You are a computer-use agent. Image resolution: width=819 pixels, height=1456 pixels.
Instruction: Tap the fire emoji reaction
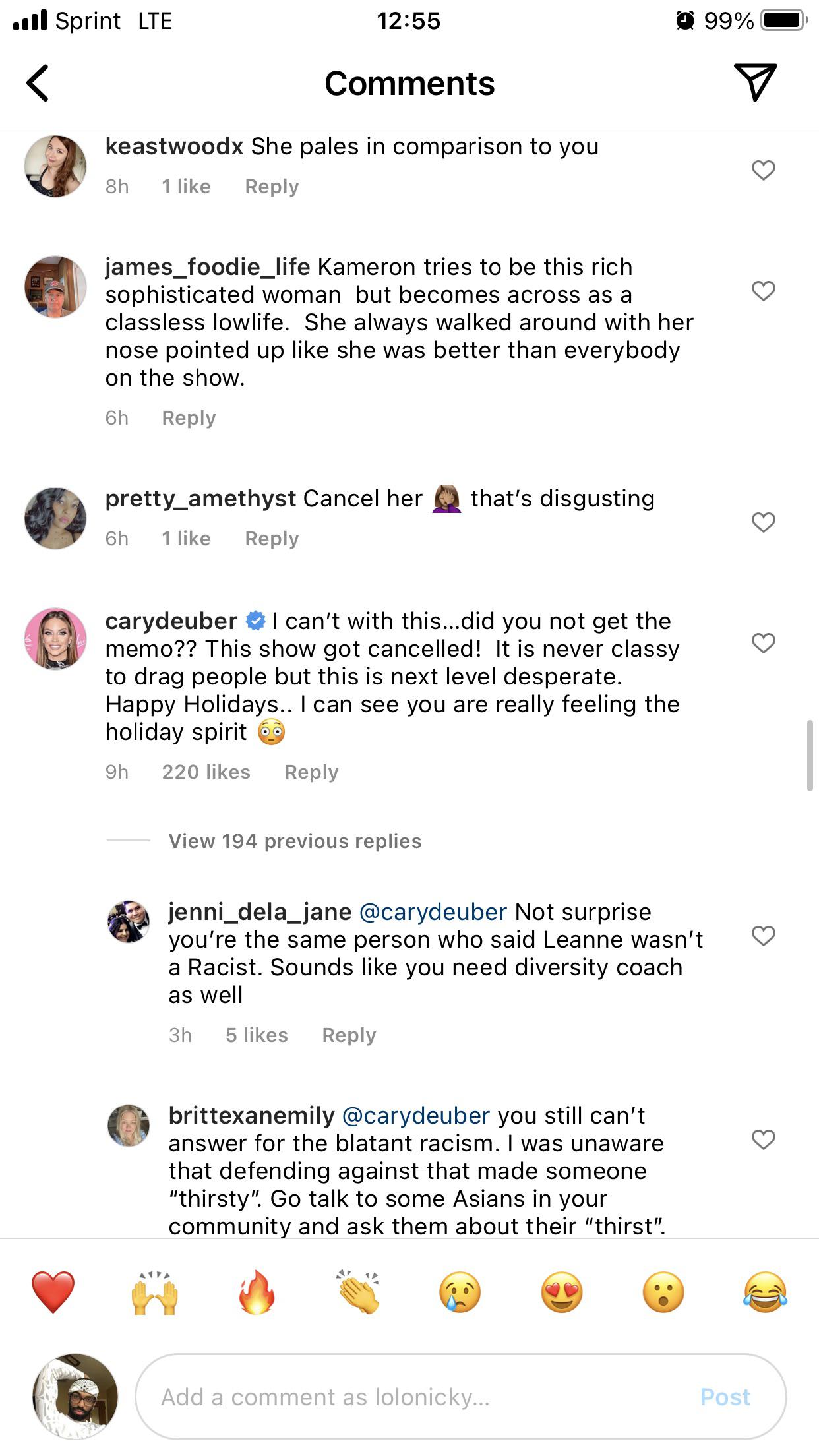click(257, 1292)
